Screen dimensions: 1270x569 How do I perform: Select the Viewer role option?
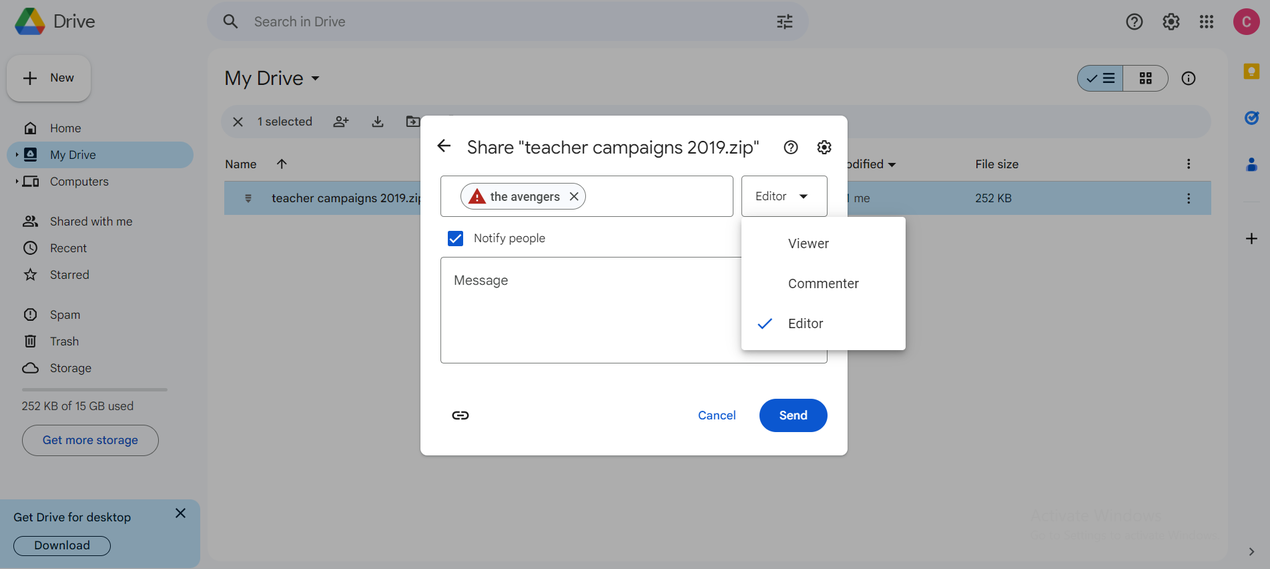coord(823,244)
